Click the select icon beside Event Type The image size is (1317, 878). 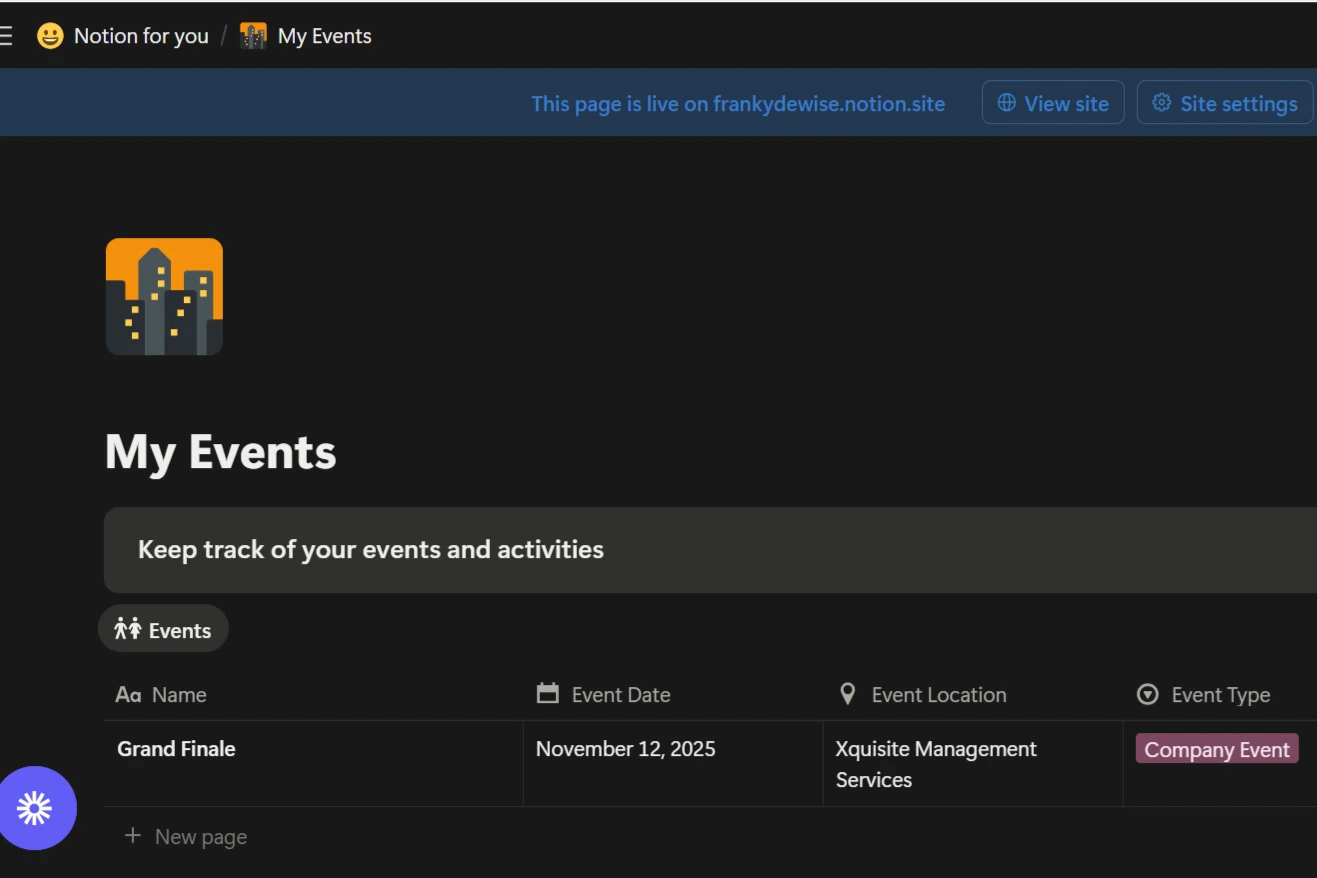click(x=1148, y=694)
